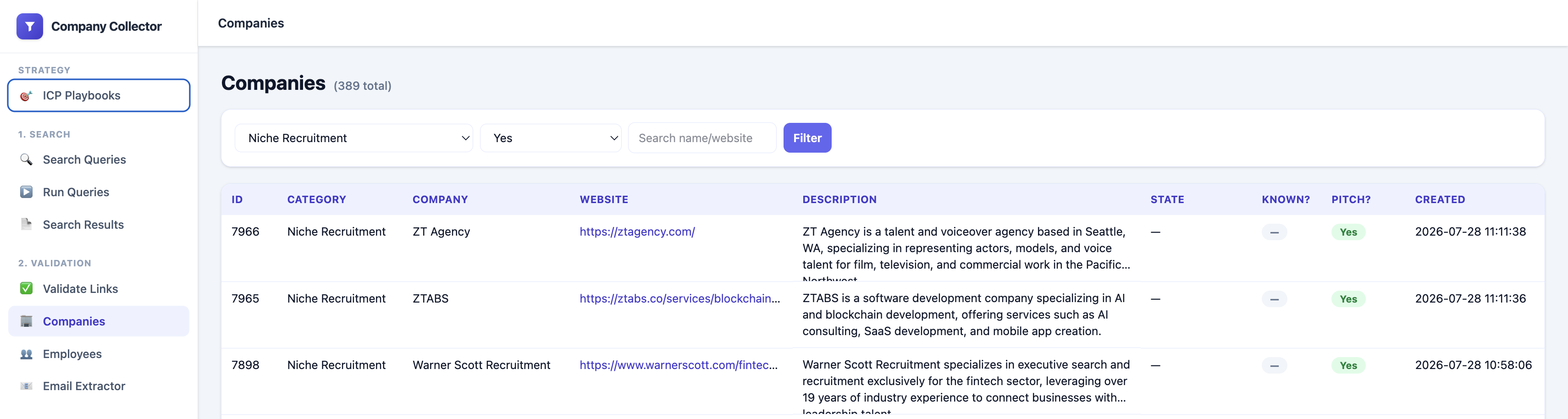This screenshot has height=419, width=1568.
Task: Click the Known dash badge in ZTABS row
Action: pyautogui.click(x=1274, y=299)
